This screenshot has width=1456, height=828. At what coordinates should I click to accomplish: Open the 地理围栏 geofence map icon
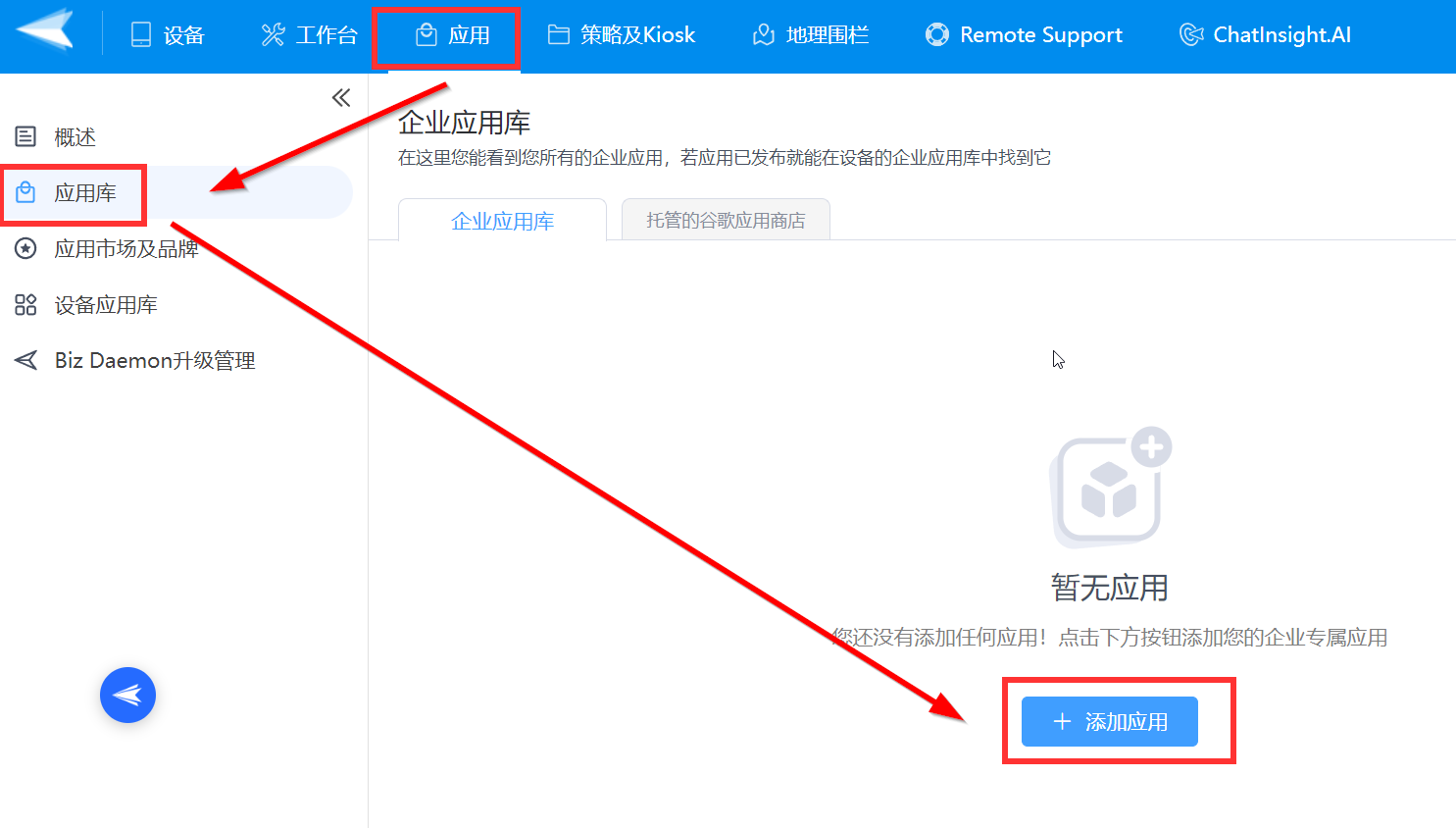click(764, 35)
